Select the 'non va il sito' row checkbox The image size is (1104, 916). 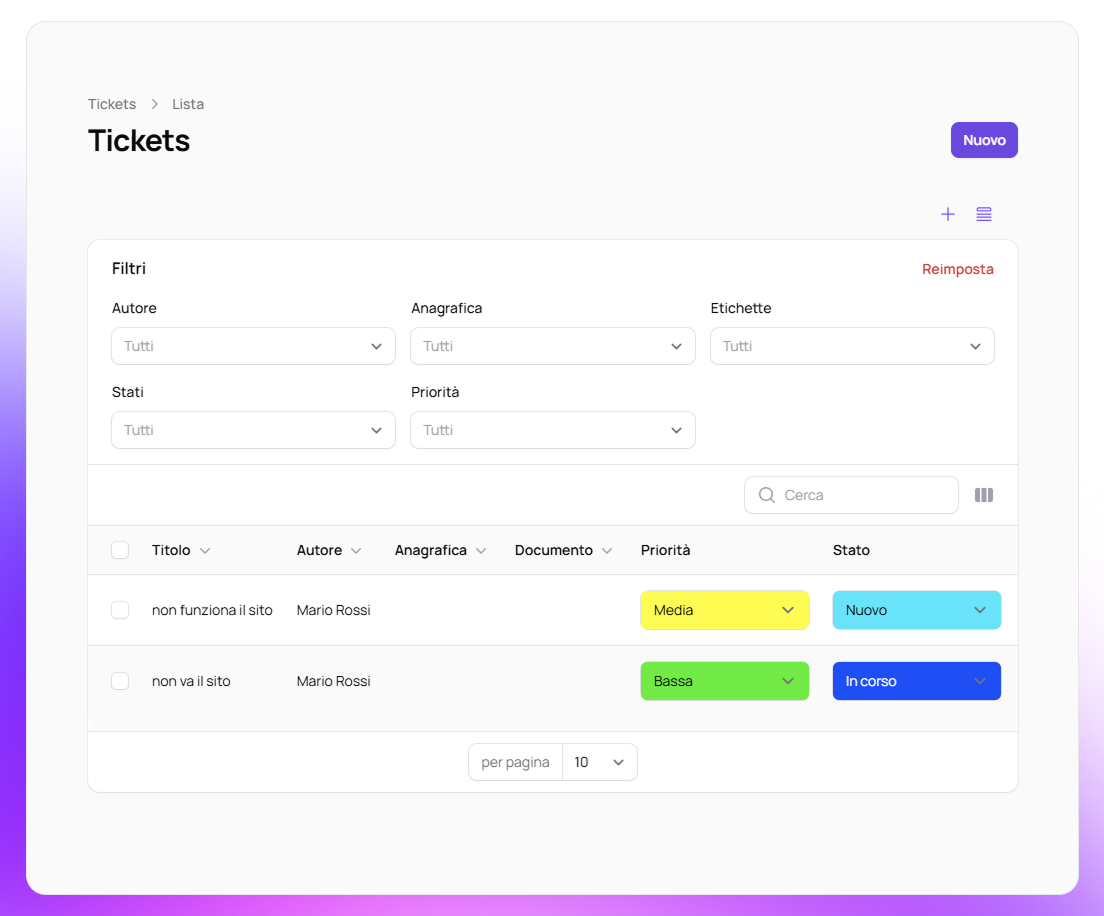(120, 681)
